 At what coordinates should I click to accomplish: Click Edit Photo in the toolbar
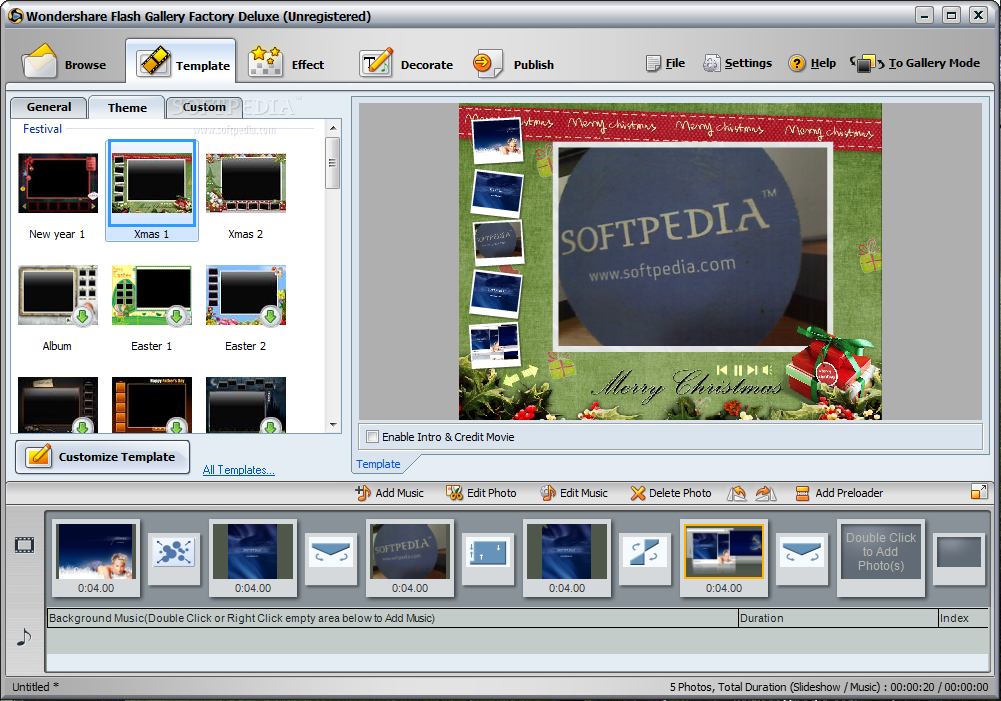coord(481,493)
